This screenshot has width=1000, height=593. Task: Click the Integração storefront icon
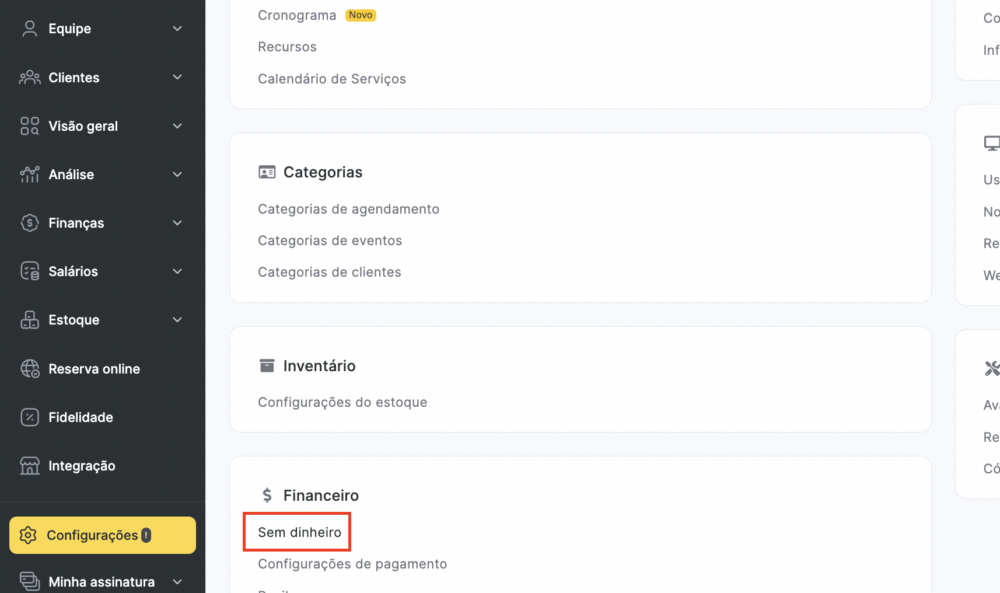(x=29, y=465)
